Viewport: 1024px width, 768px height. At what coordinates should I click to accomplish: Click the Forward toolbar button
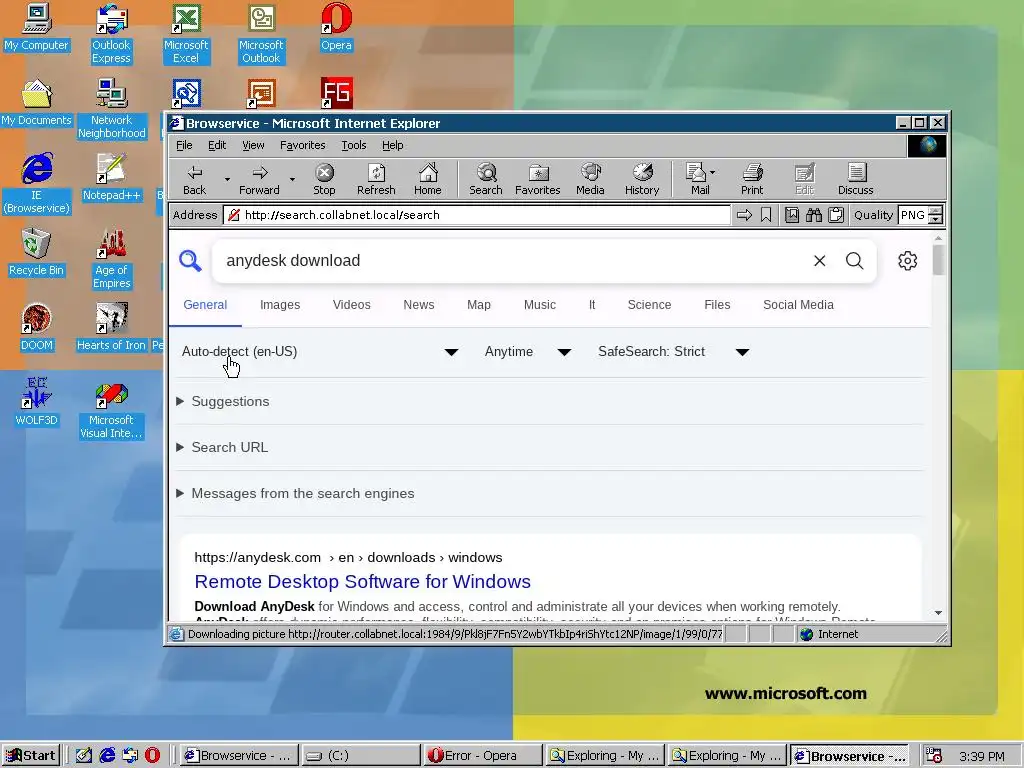[259, 179]
